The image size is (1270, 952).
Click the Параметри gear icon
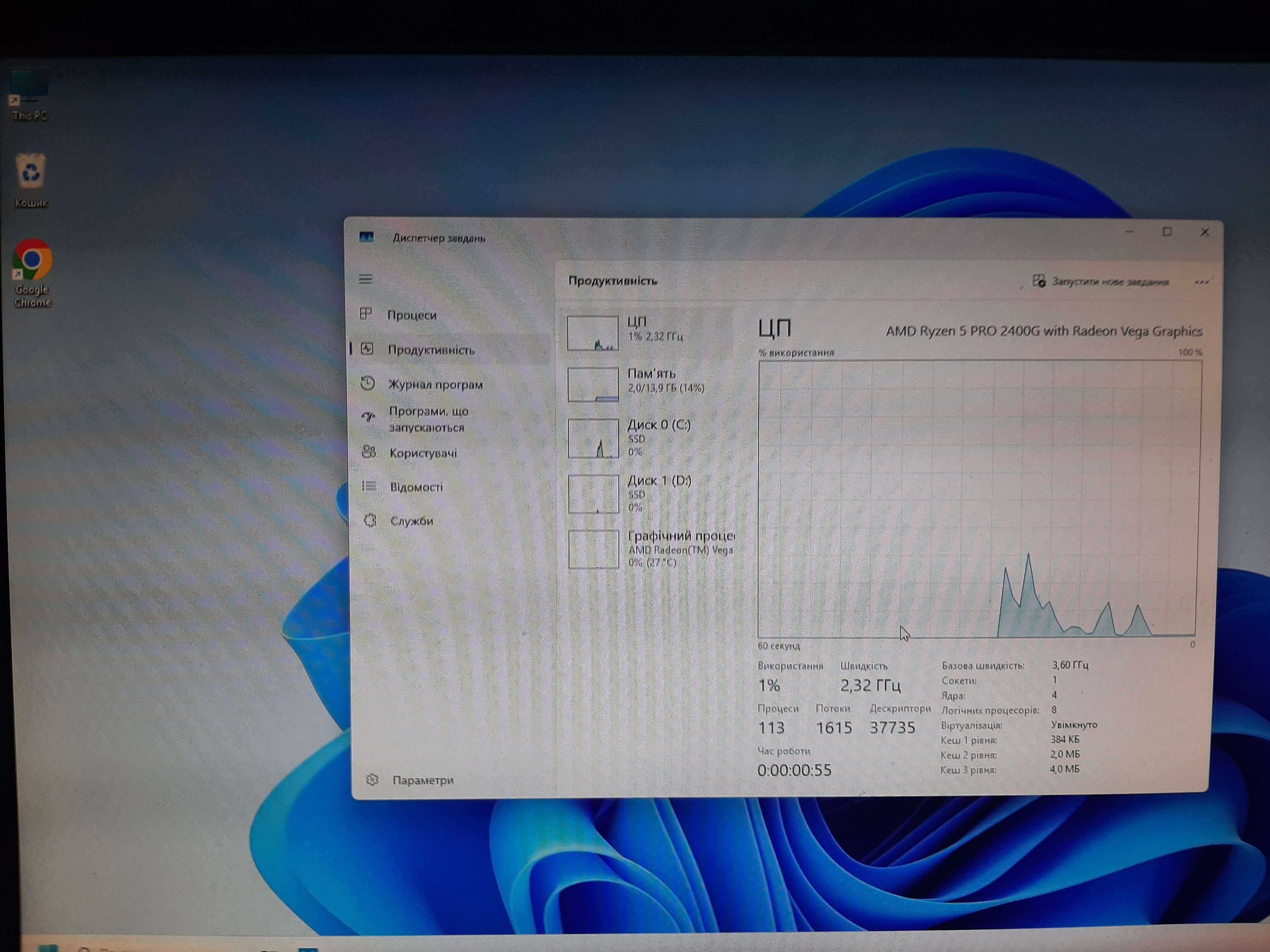[372, 779]
